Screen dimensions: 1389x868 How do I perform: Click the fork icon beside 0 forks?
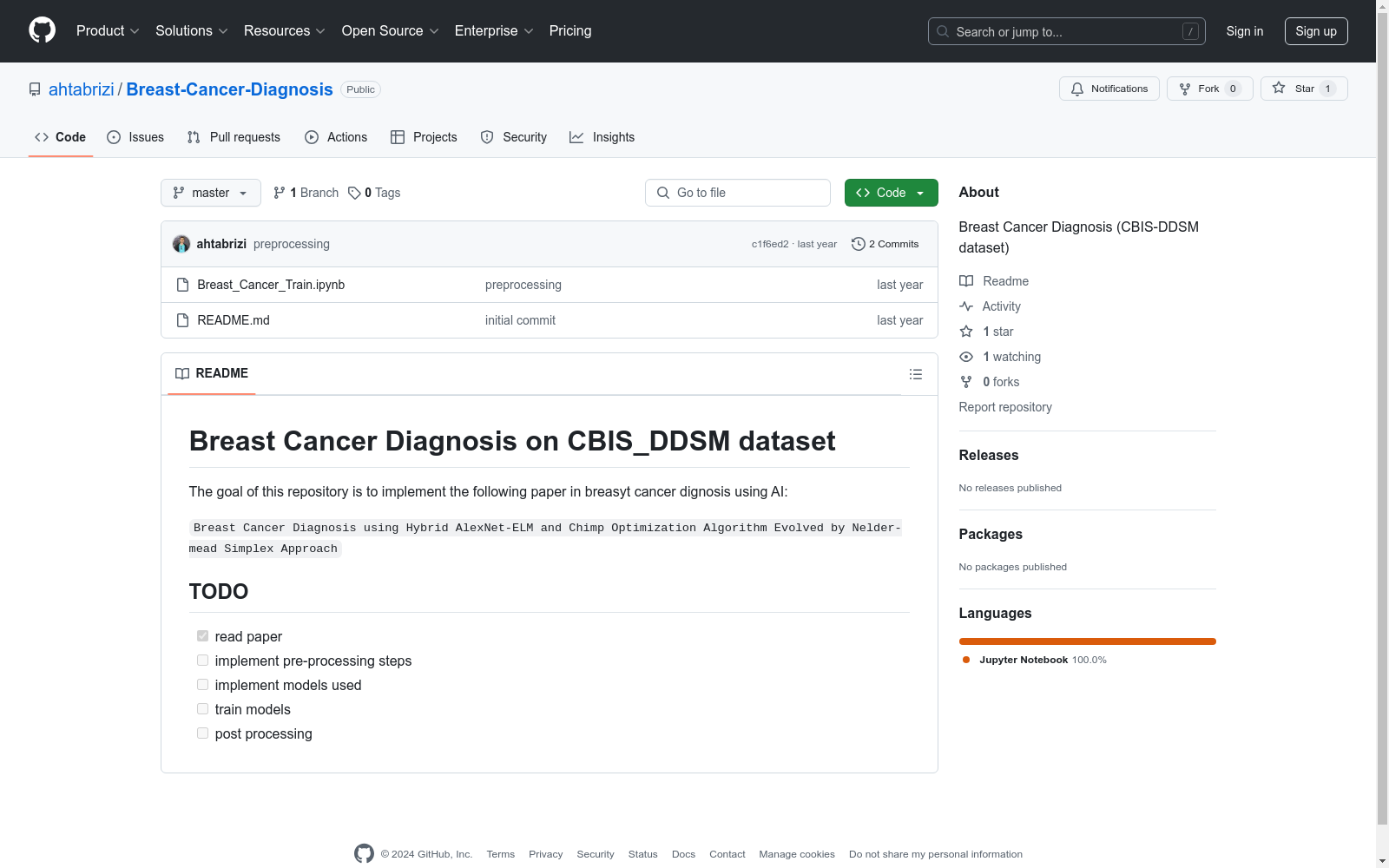[966, 382]
